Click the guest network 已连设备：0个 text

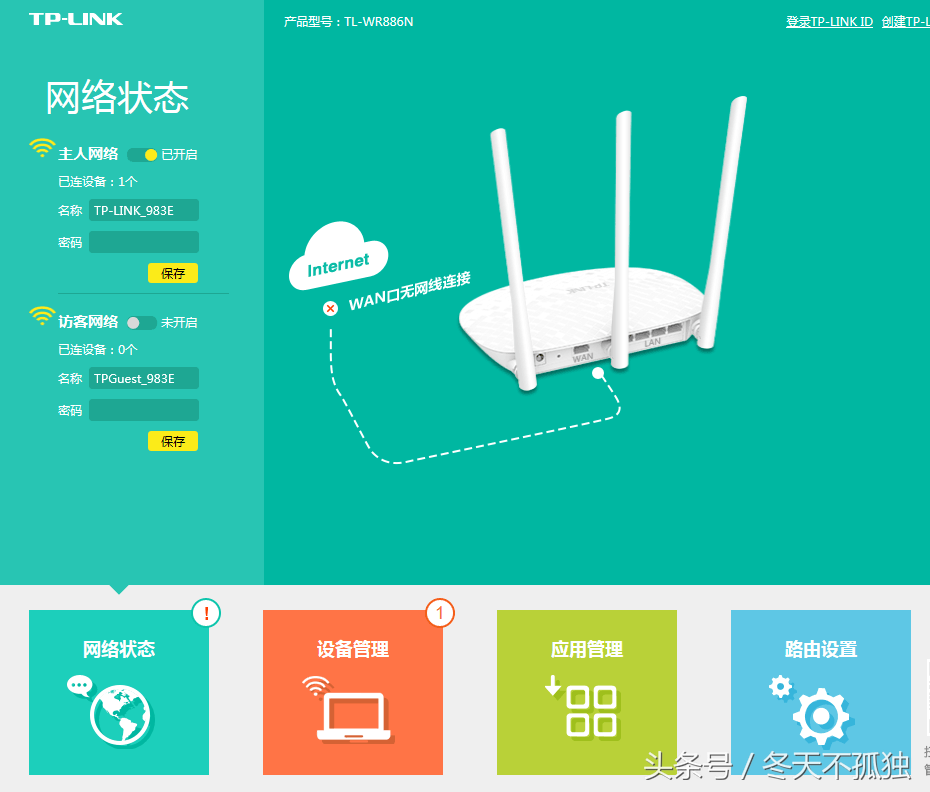click(x=97, y=349)
